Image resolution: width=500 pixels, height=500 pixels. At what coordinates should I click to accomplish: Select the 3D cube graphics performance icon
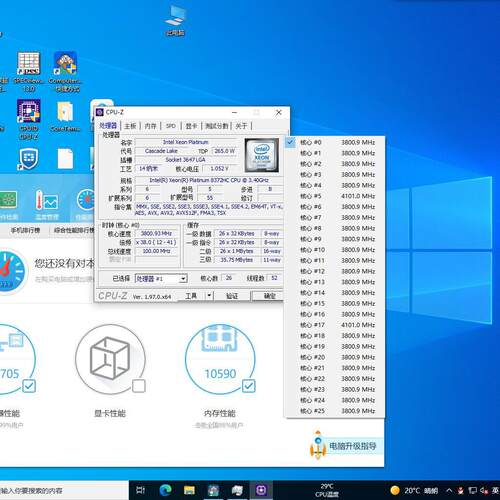click(110, 359)
